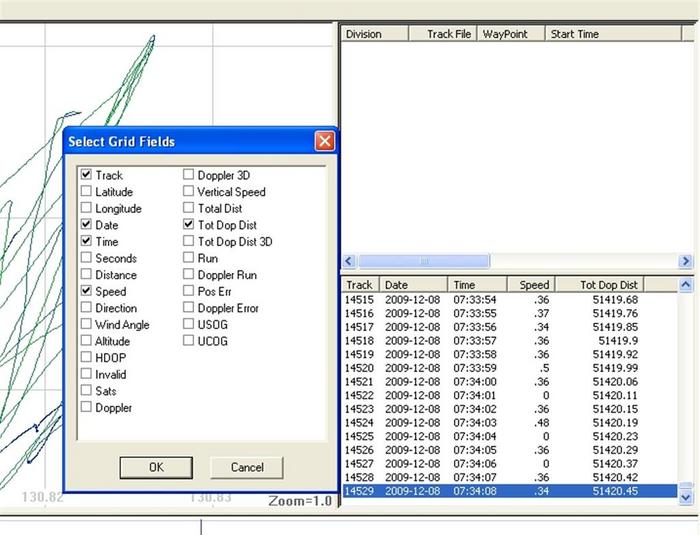
Task: Tick the Sats checkbox
Action: [x=87, y=391]
